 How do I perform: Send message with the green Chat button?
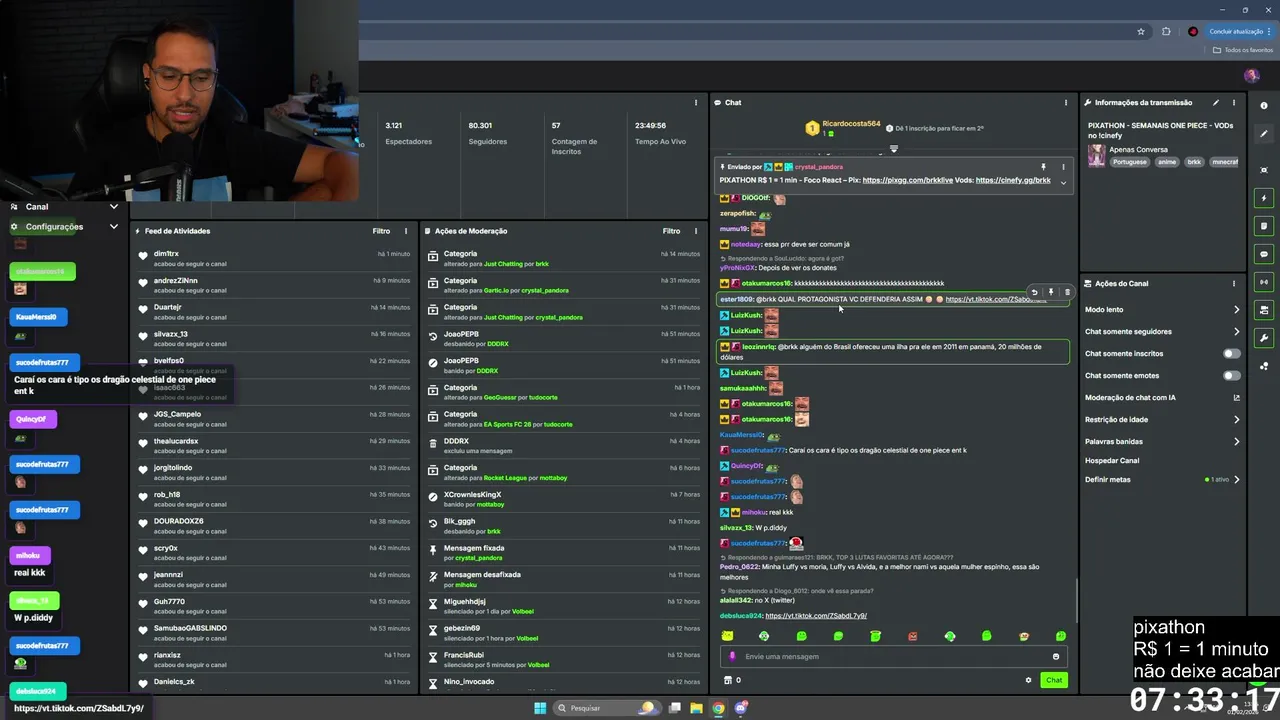pos(1054,680)
